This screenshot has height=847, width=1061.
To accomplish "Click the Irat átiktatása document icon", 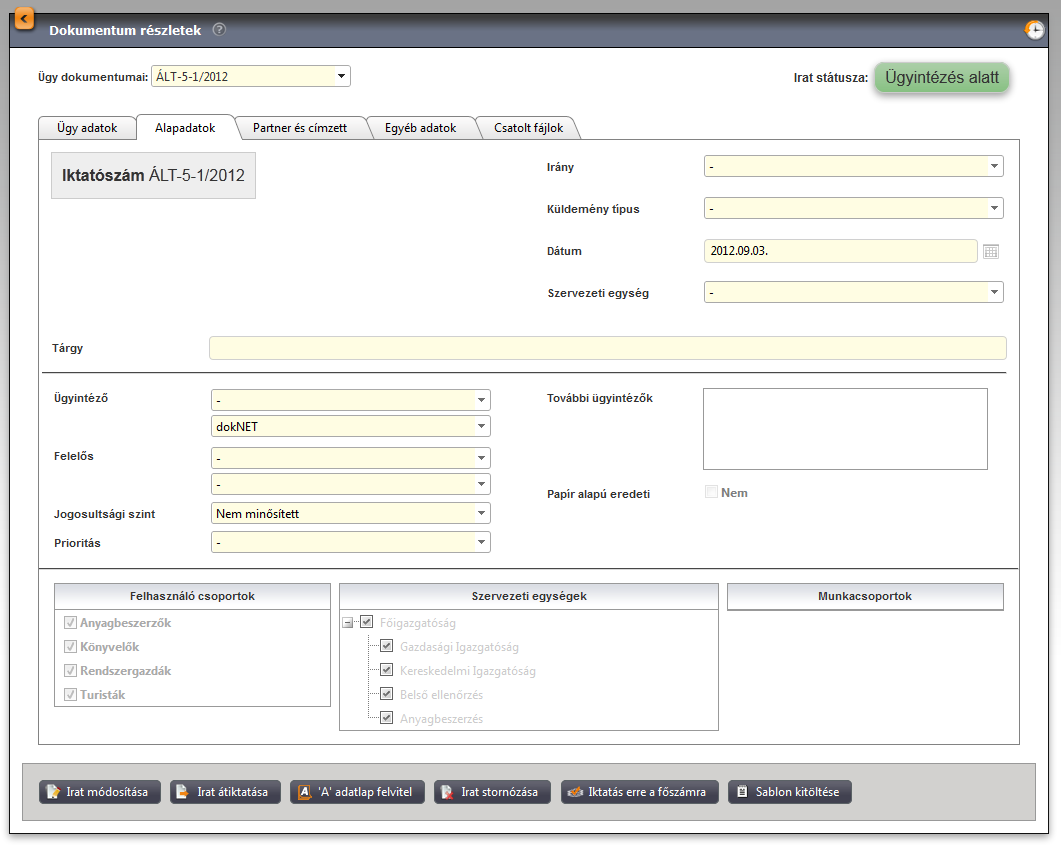I will pos(182,792).
